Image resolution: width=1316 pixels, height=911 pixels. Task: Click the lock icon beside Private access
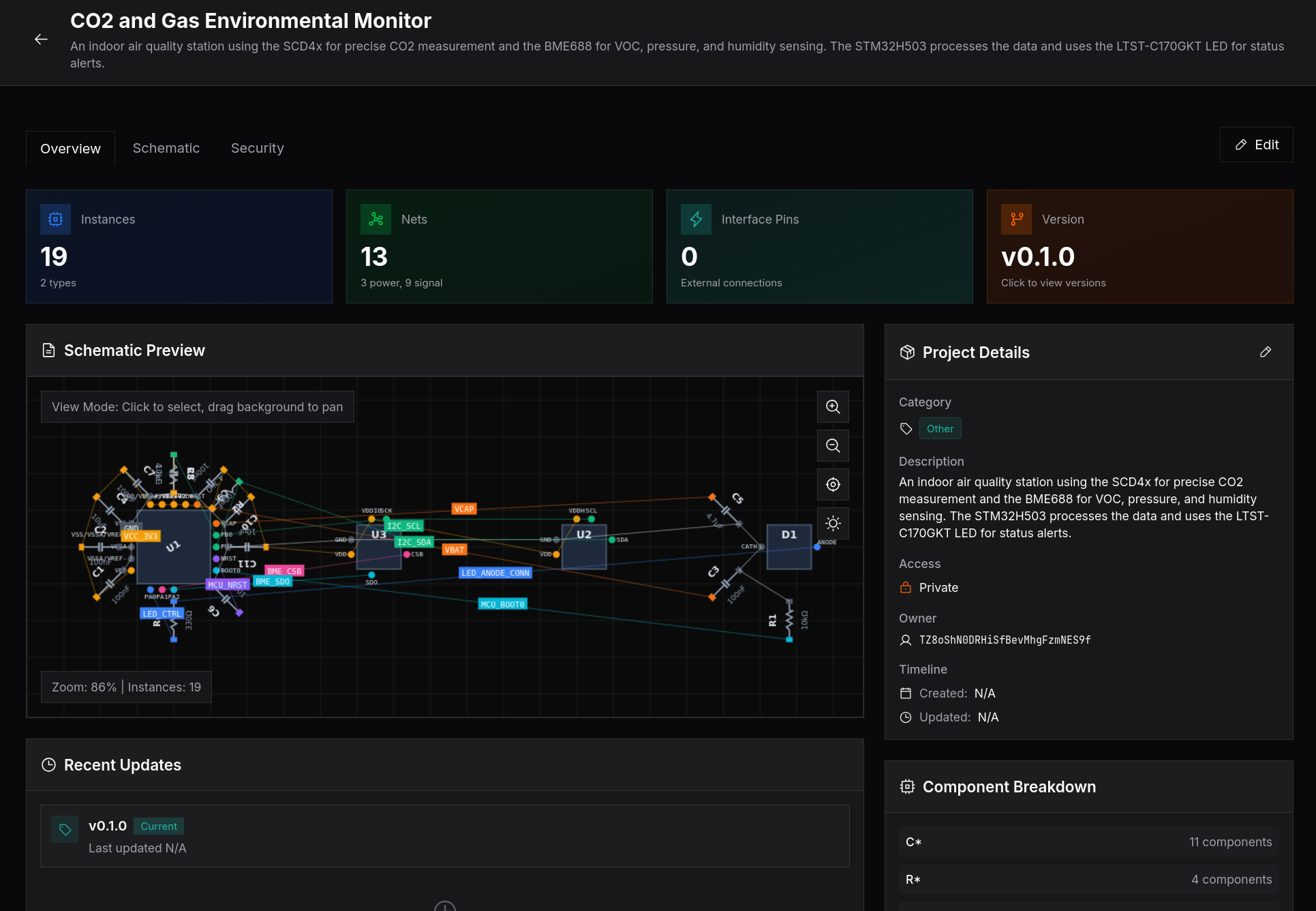pyautogui.click(x=905, y=587)
